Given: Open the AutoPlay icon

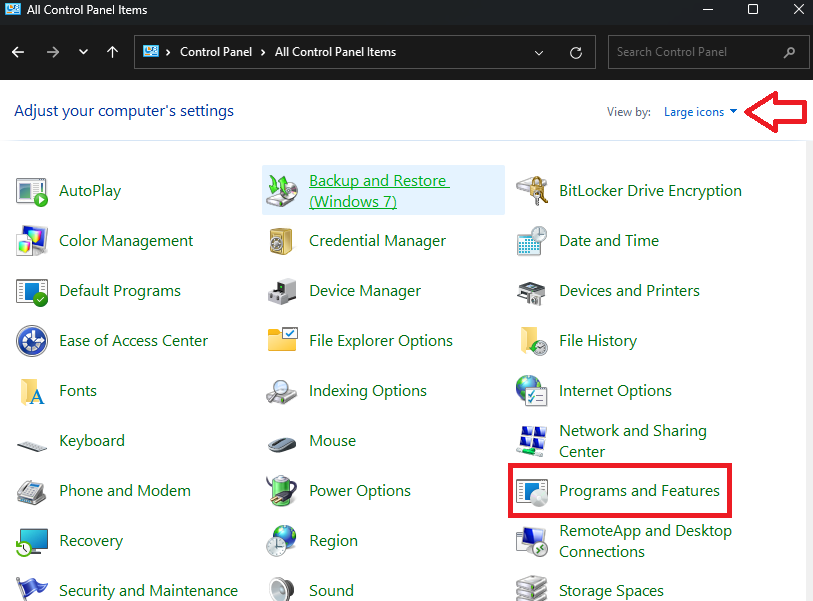Looking at the screenshot, I should pyautogui.click(x=32, y=191).
